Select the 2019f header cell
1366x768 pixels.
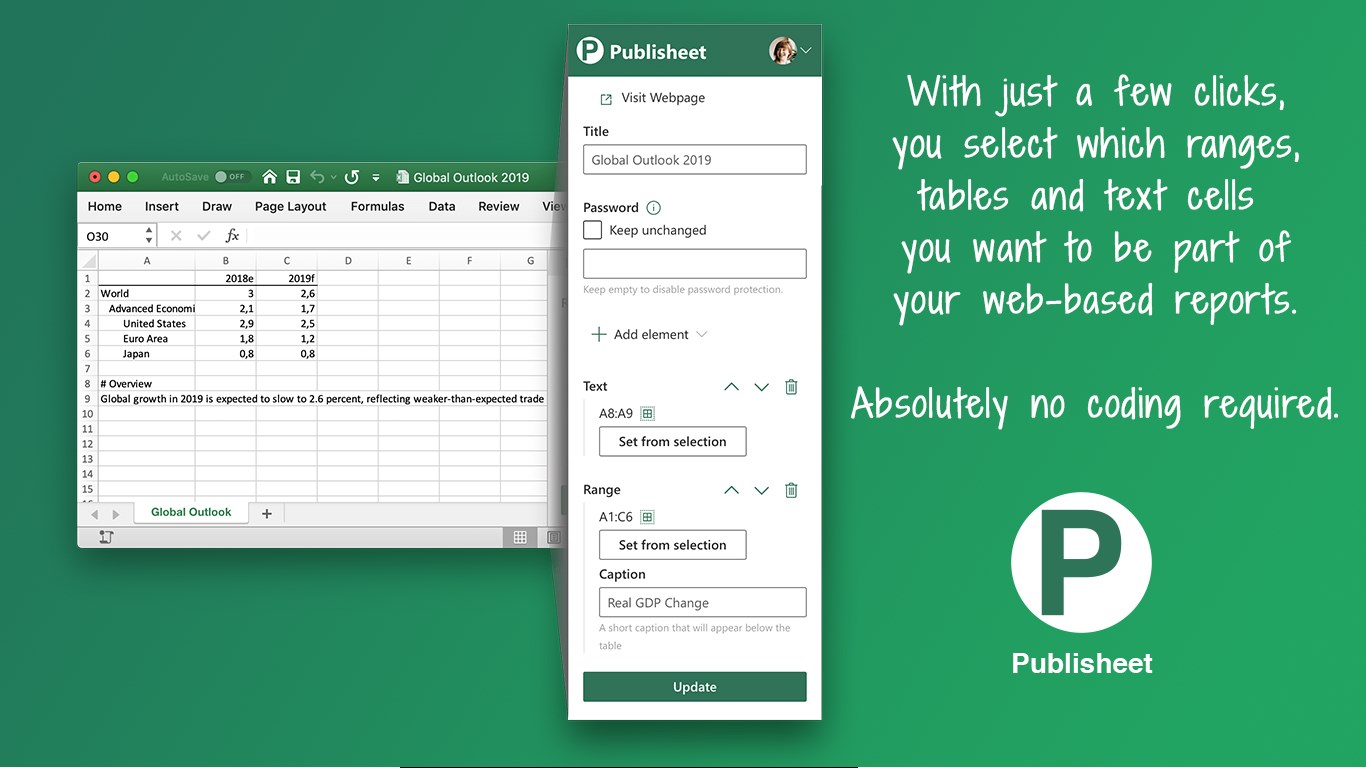pos(287,279)
